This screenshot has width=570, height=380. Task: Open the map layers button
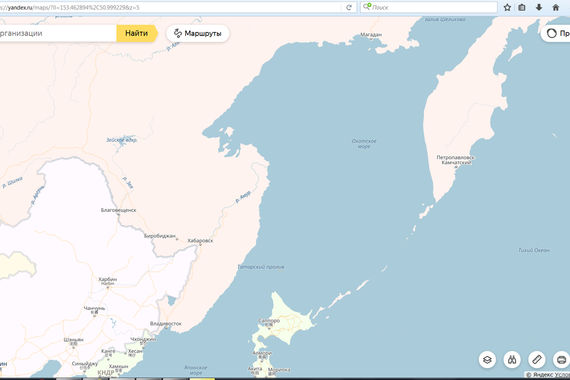coord(487,360)
